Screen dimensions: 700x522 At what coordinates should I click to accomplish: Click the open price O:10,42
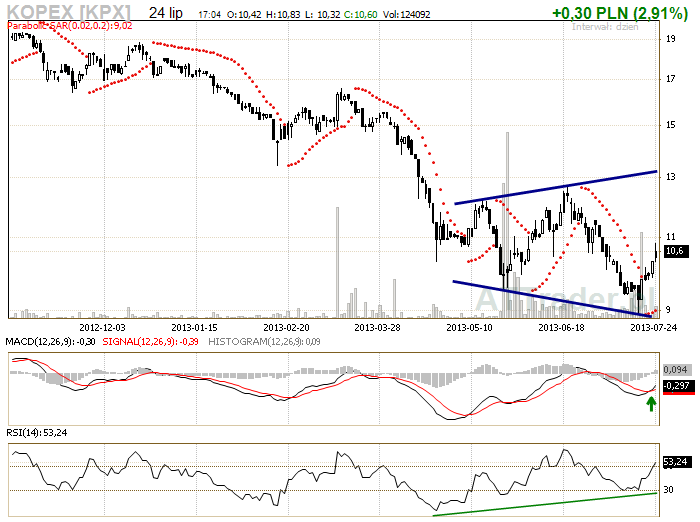244,15
